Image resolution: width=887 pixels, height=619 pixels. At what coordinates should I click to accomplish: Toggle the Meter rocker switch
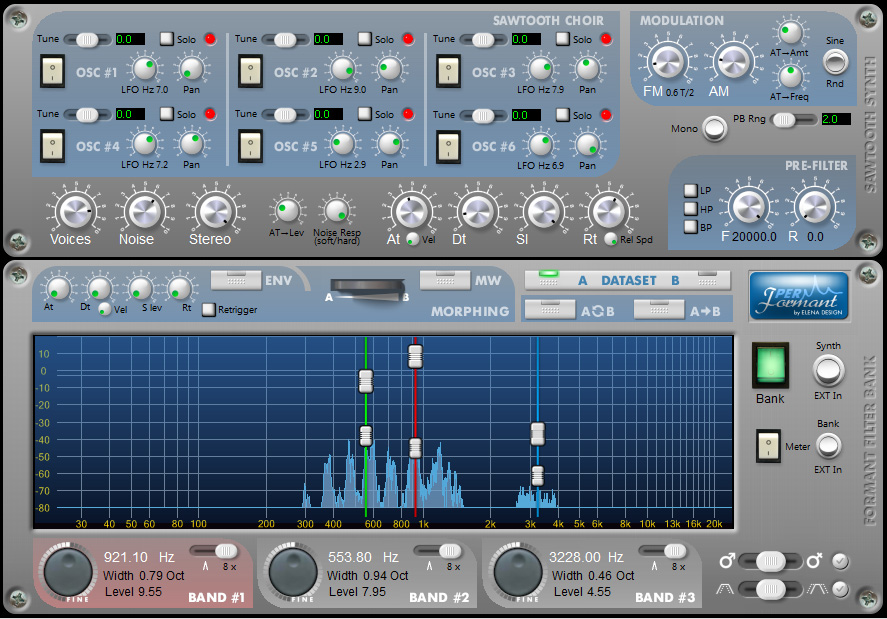(x=768, y=446)
